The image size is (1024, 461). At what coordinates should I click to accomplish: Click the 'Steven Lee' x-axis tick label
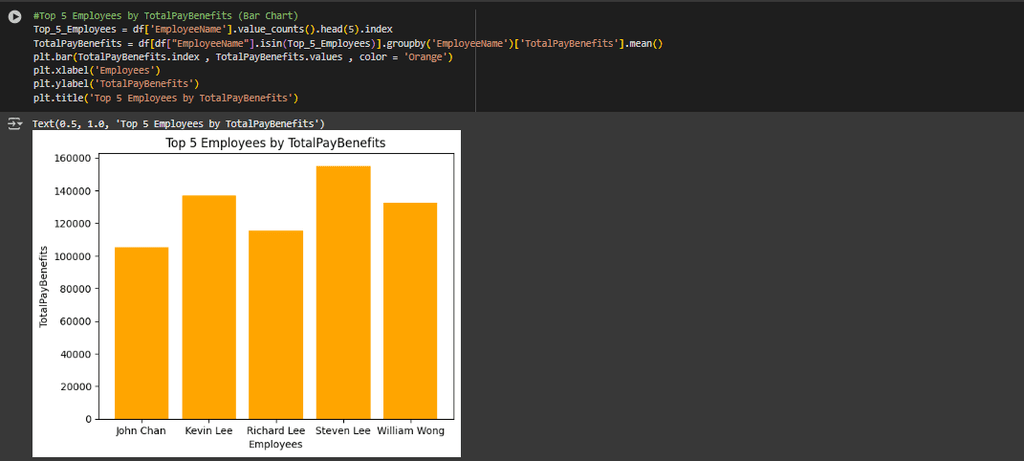343,431
